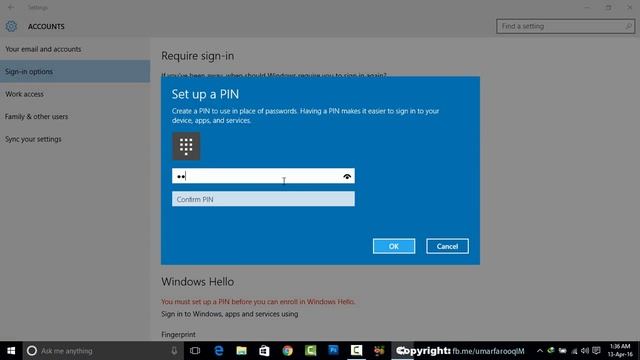
Task: Reveal the typed PIN with the eye icon
Action: pyautogui.click(x=347, y=176)
